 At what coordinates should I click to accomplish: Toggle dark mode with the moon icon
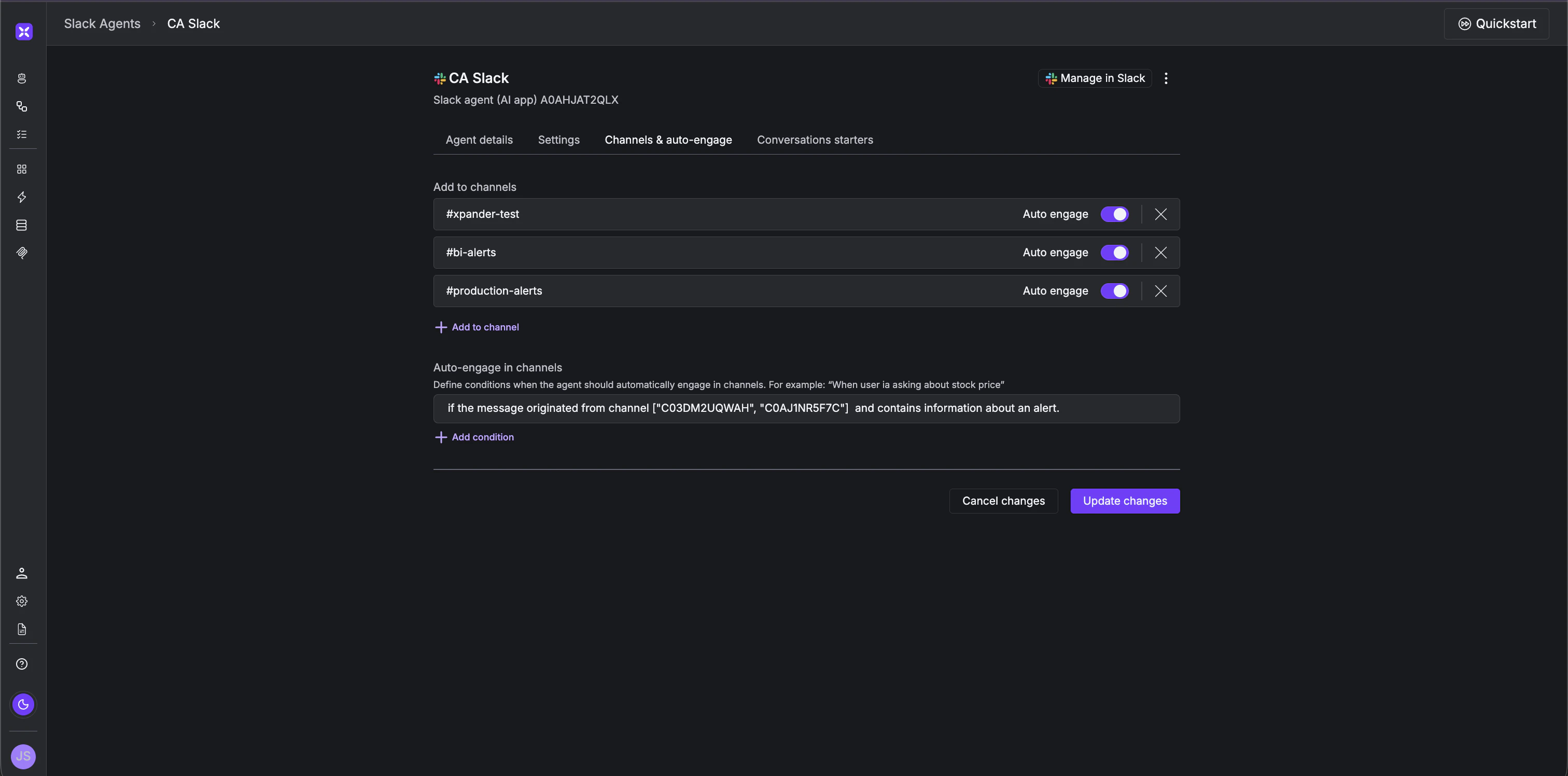click(23, 705)
